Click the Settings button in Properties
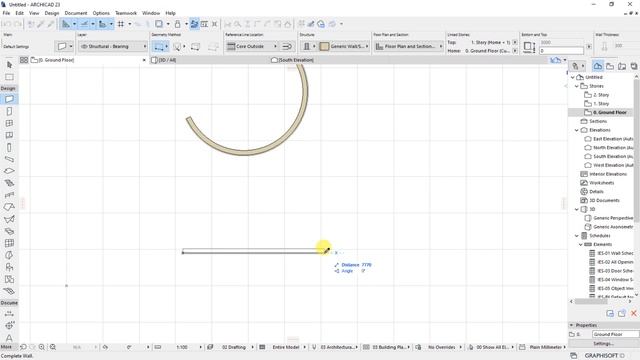 point(603,344)
